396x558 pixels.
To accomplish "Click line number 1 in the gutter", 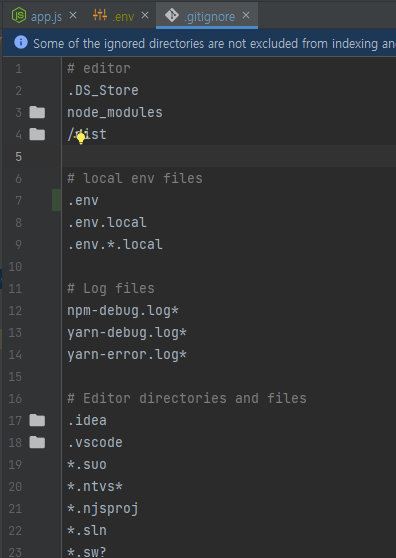I will (x=19, y=68).
